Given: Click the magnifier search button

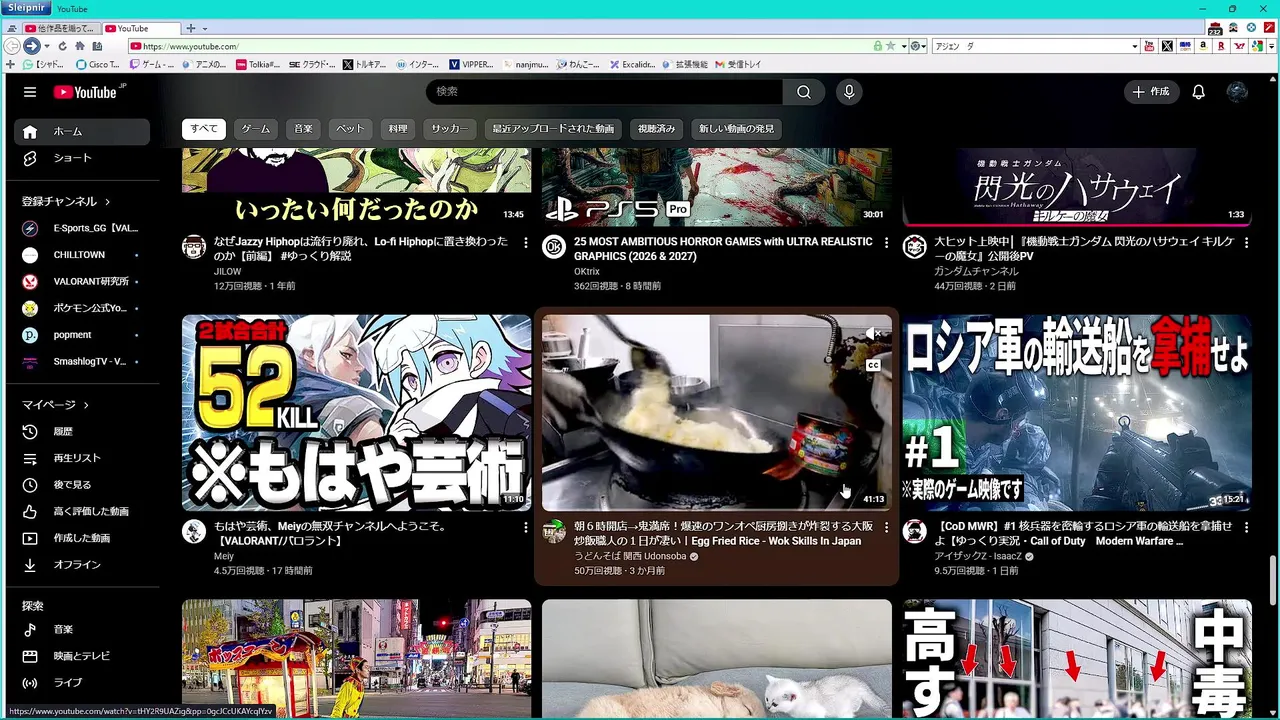Looking at the screenshot, I should (804, 92).
